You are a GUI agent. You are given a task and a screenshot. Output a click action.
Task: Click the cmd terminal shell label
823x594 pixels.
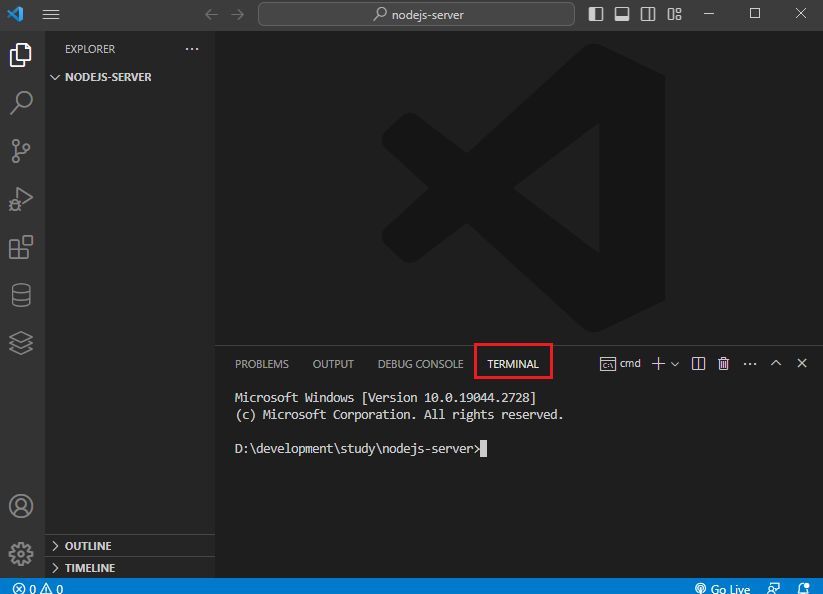coord(620,364)
